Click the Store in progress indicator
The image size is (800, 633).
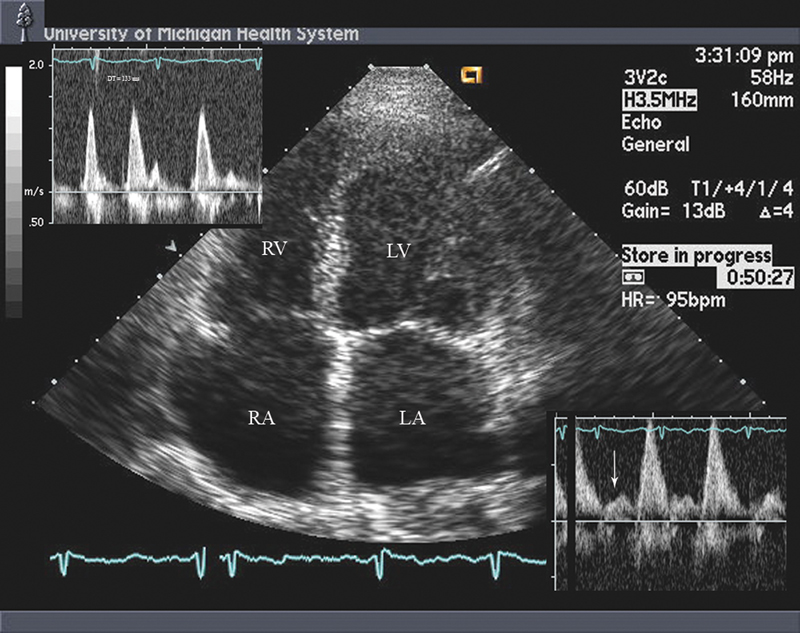[696, 254]
